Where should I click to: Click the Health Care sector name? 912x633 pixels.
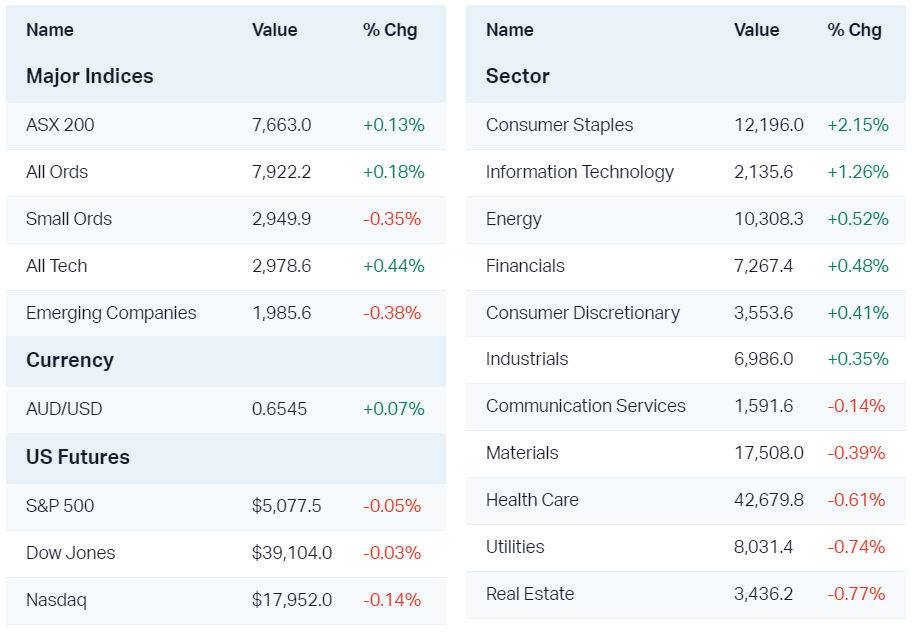click(532, 500)
